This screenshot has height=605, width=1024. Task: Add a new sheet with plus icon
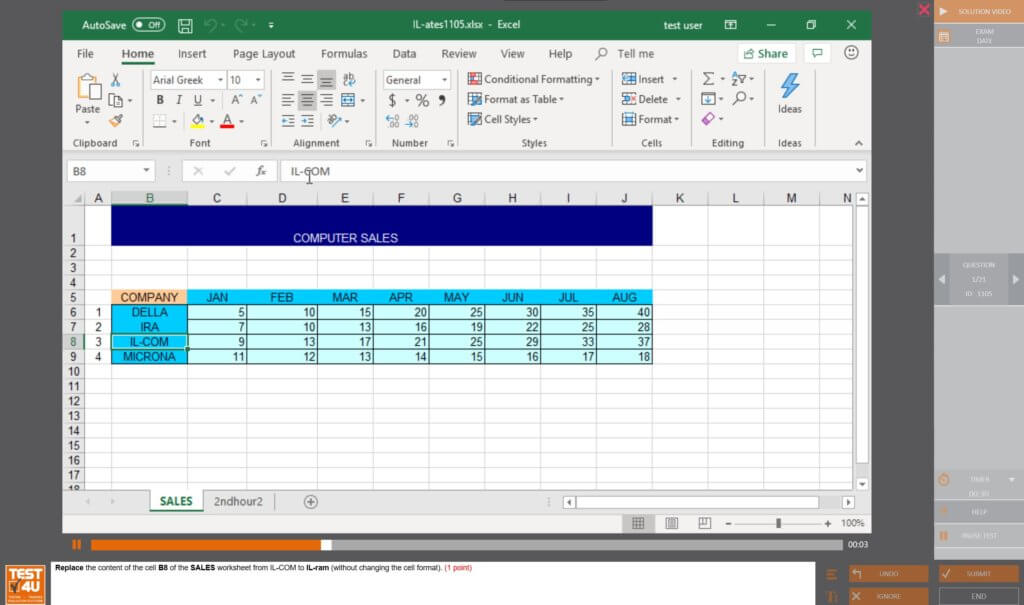(x=310, y=502)
